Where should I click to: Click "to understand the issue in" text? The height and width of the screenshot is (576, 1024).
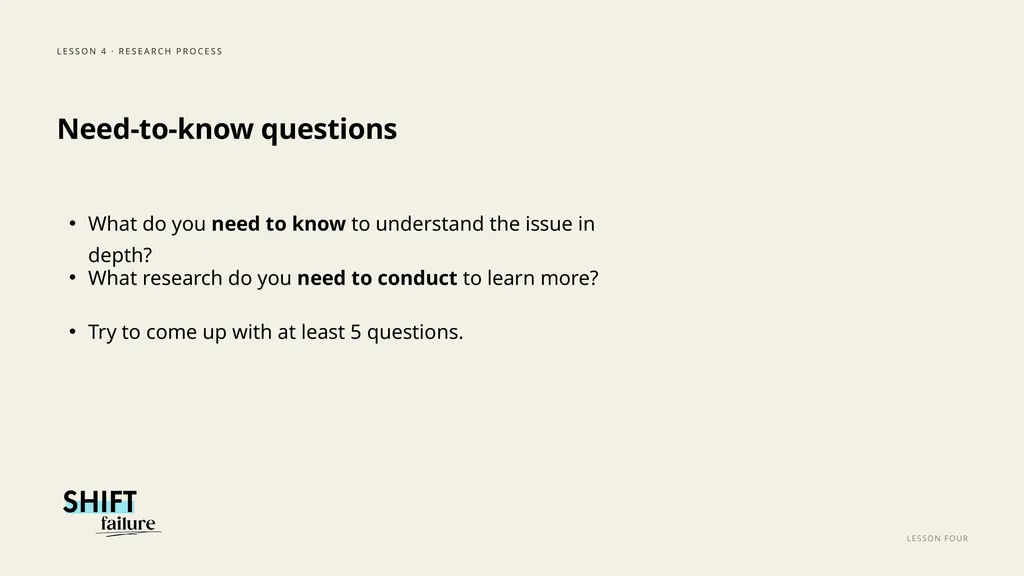473,224
